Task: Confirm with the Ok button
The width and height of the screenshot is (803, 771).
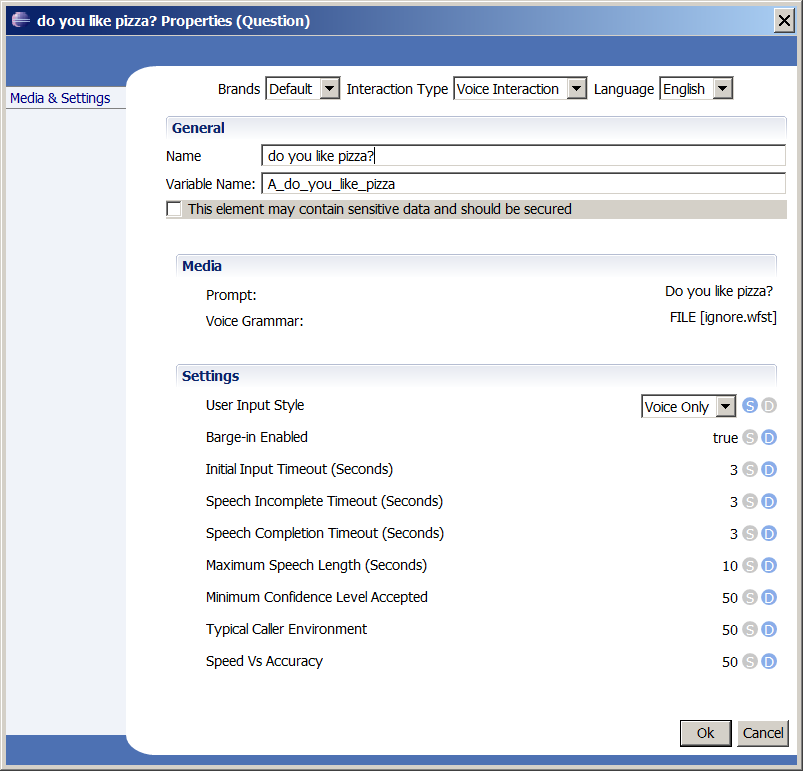Action: [x=705, y=733]
